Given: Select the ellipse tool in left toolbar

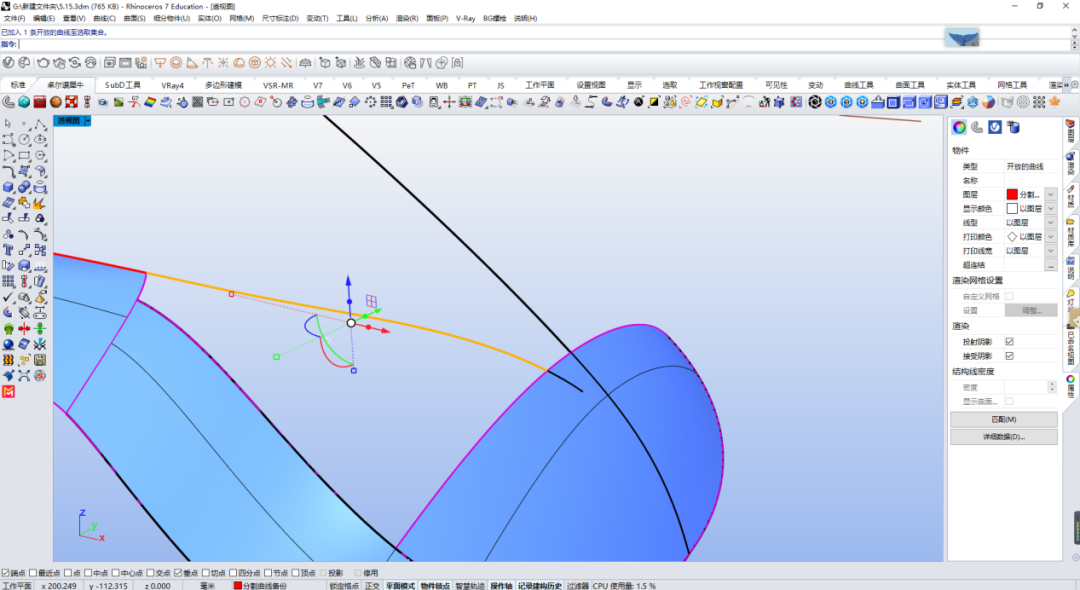Looking at the screenshot, I should 40,140.
